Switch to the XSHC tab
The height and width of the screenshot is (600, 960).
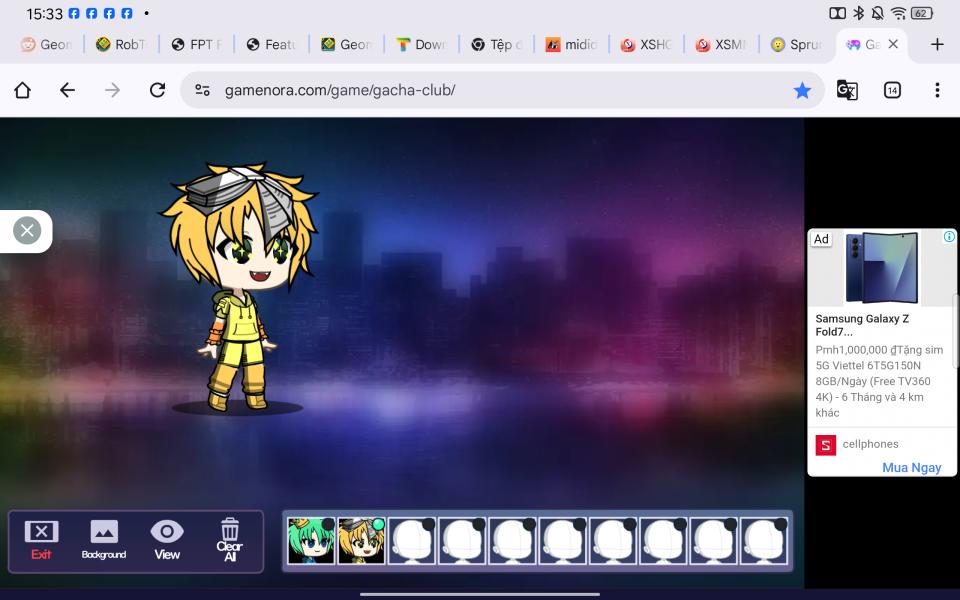pyautogui.click(x=646, y=45)
